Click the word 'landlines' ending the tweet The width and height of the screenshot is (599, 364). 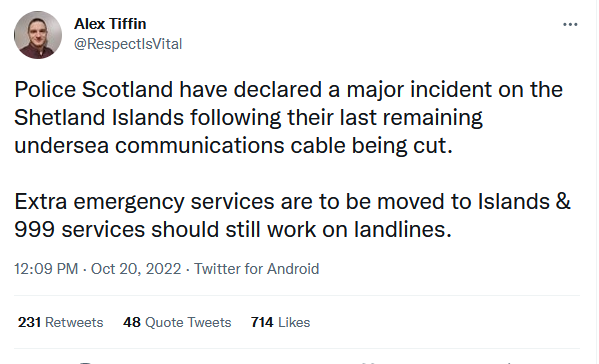click(399, 230)
